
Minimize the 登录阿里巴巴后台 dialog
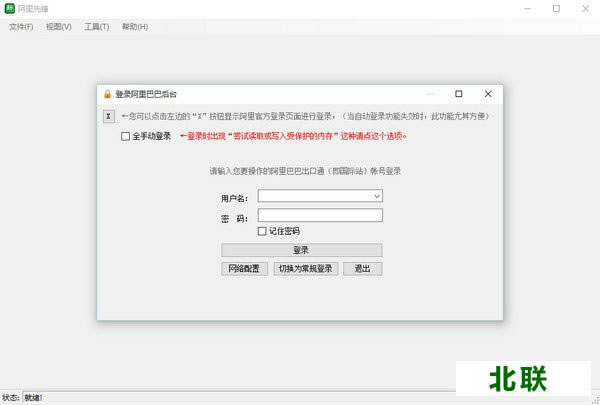pos(429,94)
